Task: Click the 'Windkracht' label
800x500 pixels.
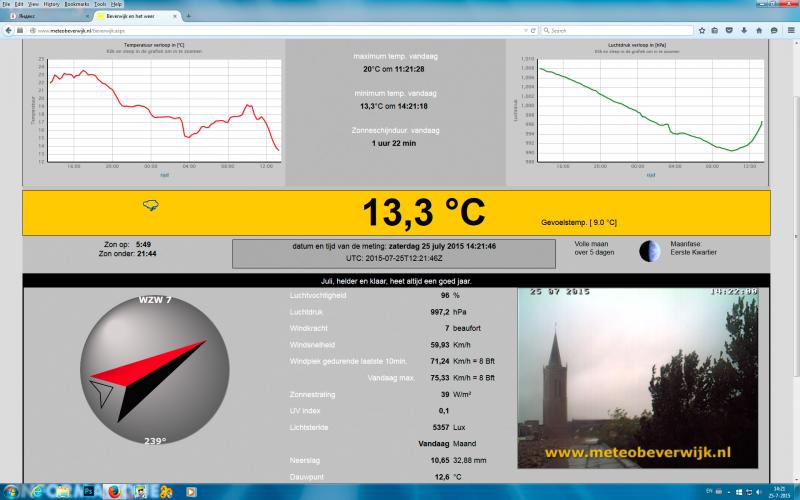Action: coord(309,328)
